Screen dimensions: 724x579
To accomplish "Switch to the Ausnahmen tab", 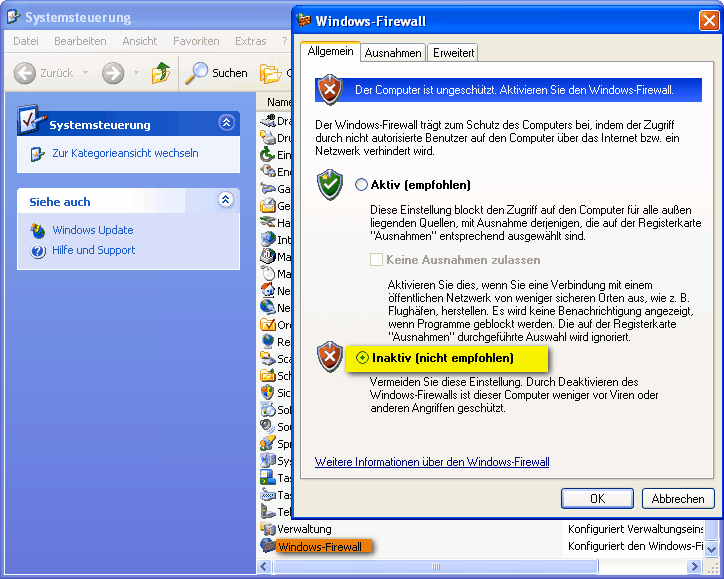I will [393, 53].
